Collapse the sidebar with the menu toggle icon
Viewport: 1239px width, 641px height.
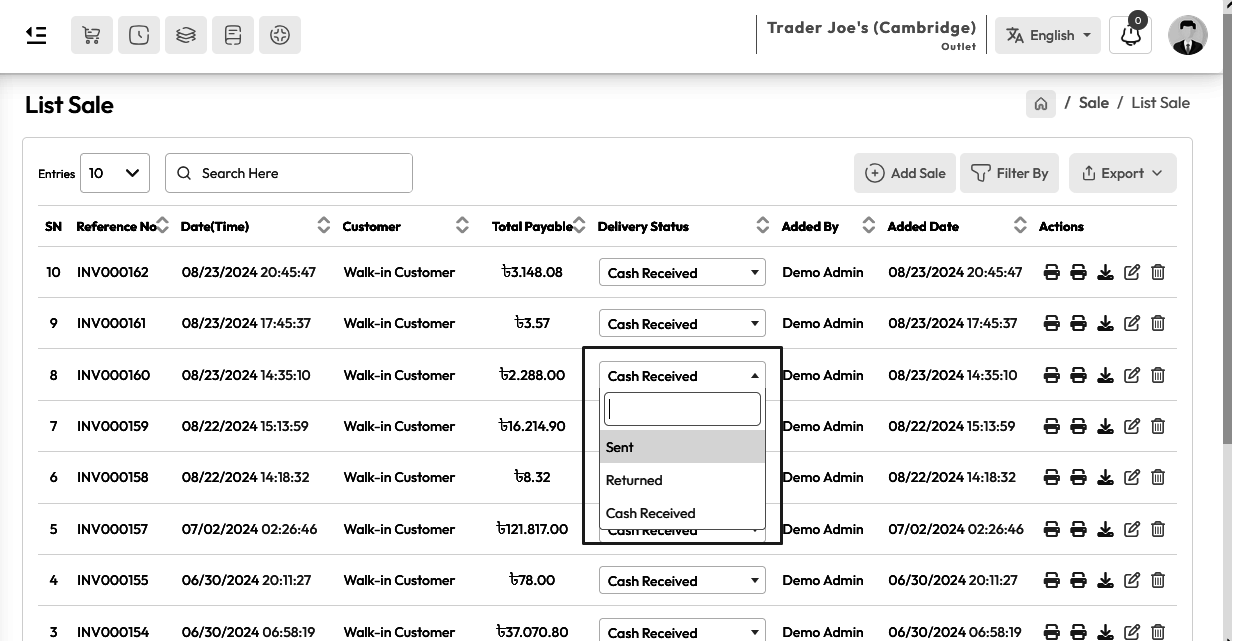pyautogui.click(x=36, y=35)
